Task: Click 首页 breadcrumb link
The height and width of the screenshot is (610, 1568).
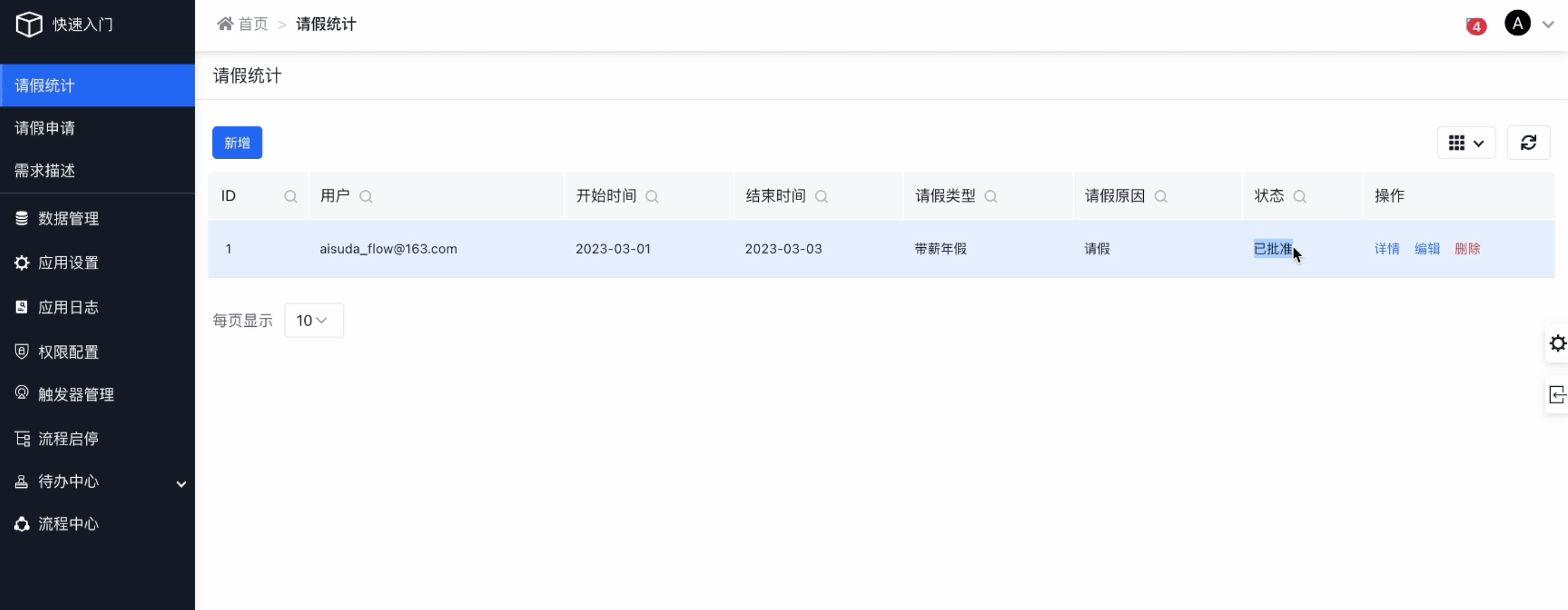Action: tap(253, 24)
